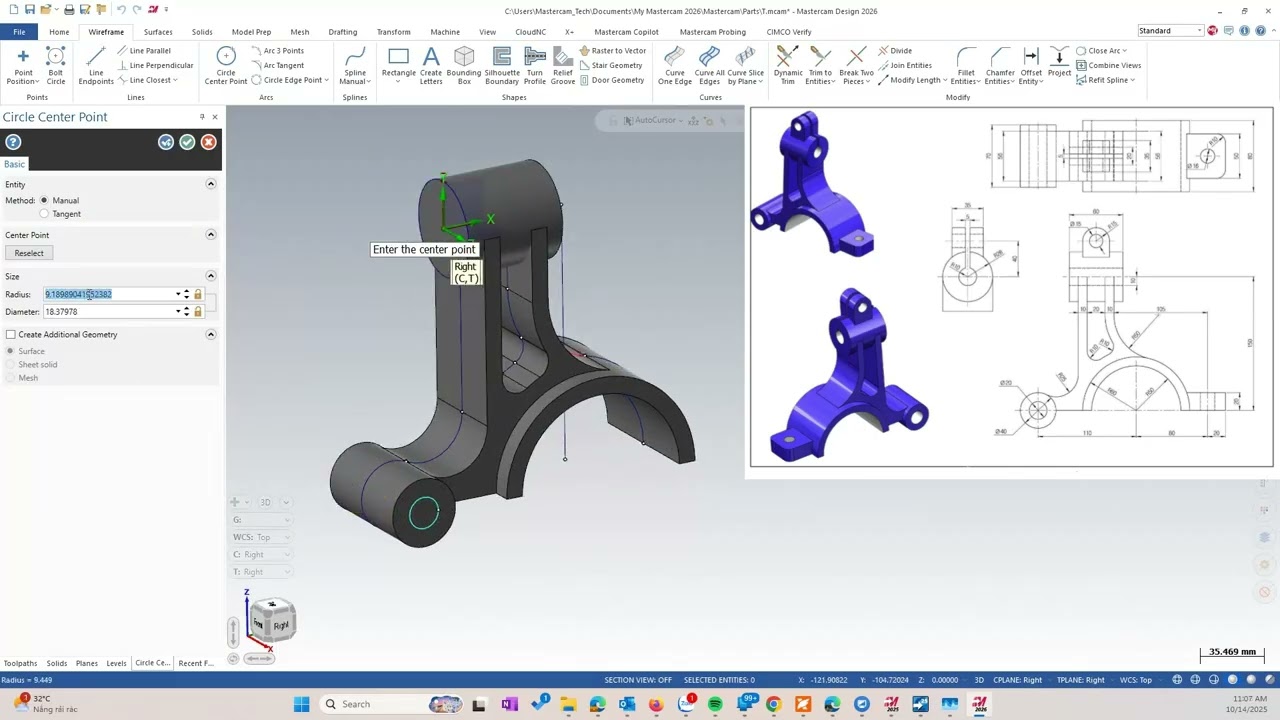
Task: Switch to the Levels manager tab
Action: (116, 663)
